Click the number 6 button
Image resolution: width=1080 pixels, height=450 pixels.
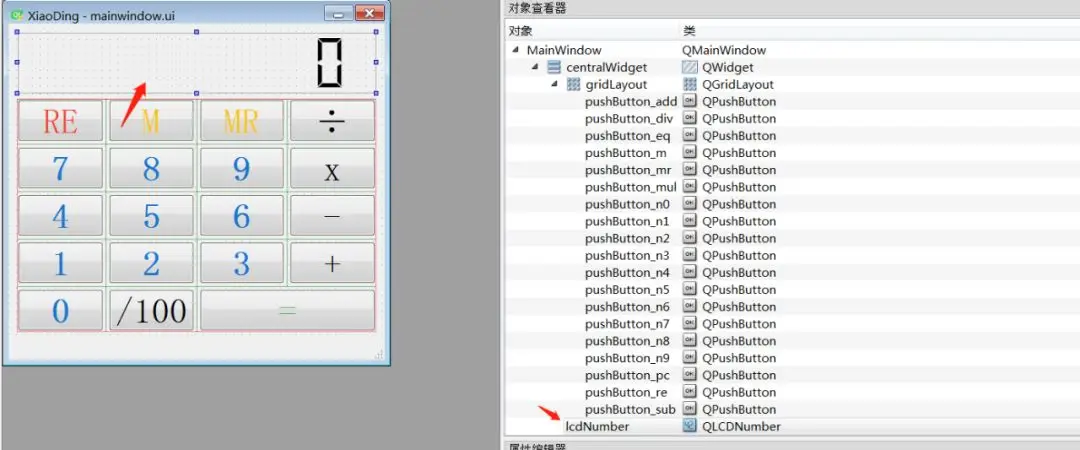(x=242, y=215)
